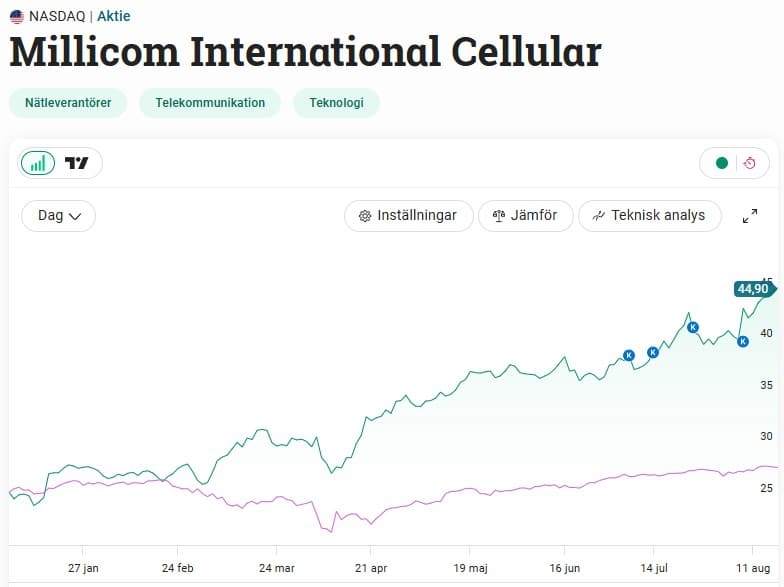
Task: Click the fullscreen expand arrows icon
Action: click(750, 216)
